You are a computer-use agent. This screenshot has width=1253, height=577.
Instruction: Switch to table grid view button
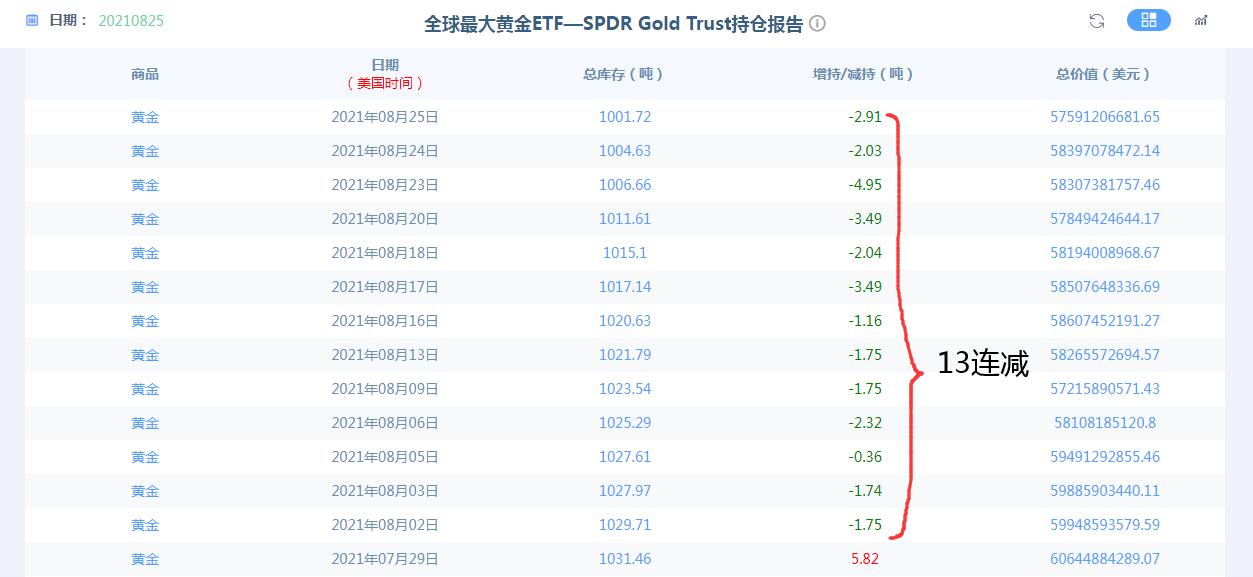[x=1148, y=20]
